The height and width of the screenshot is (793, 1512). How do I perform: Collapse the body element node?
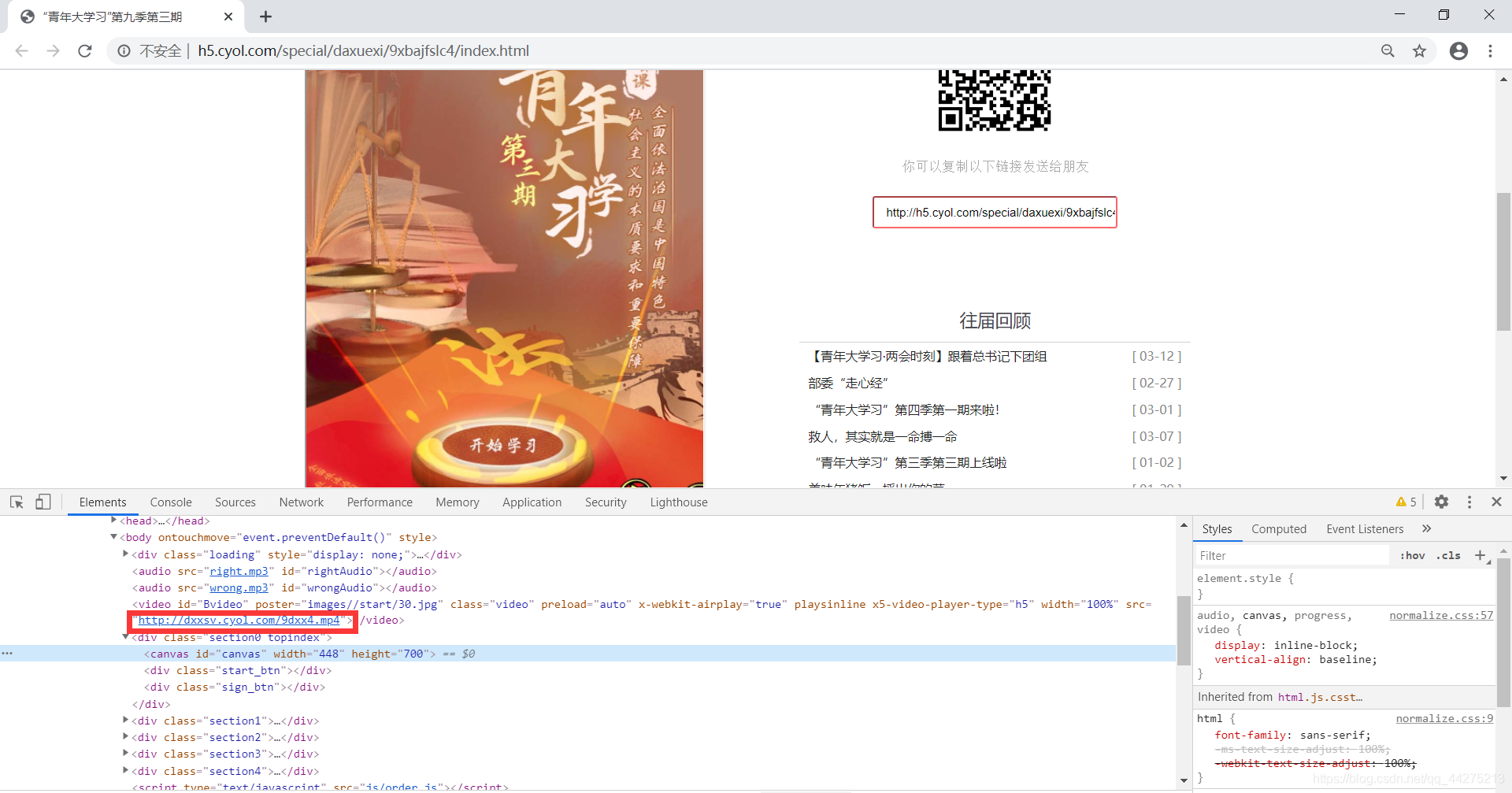pyautogui.click(x=114, y=537)
